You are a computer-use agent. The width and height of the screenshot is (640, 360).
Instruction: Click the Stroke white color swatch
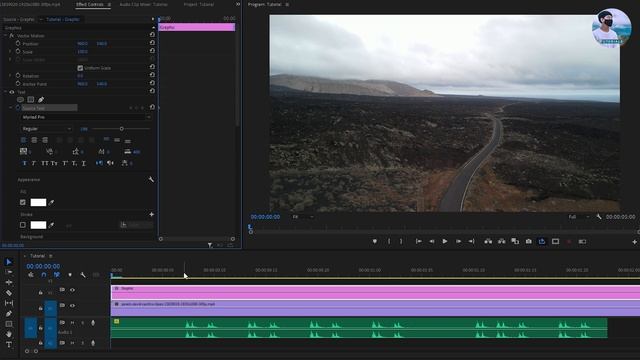pos(38,225)
